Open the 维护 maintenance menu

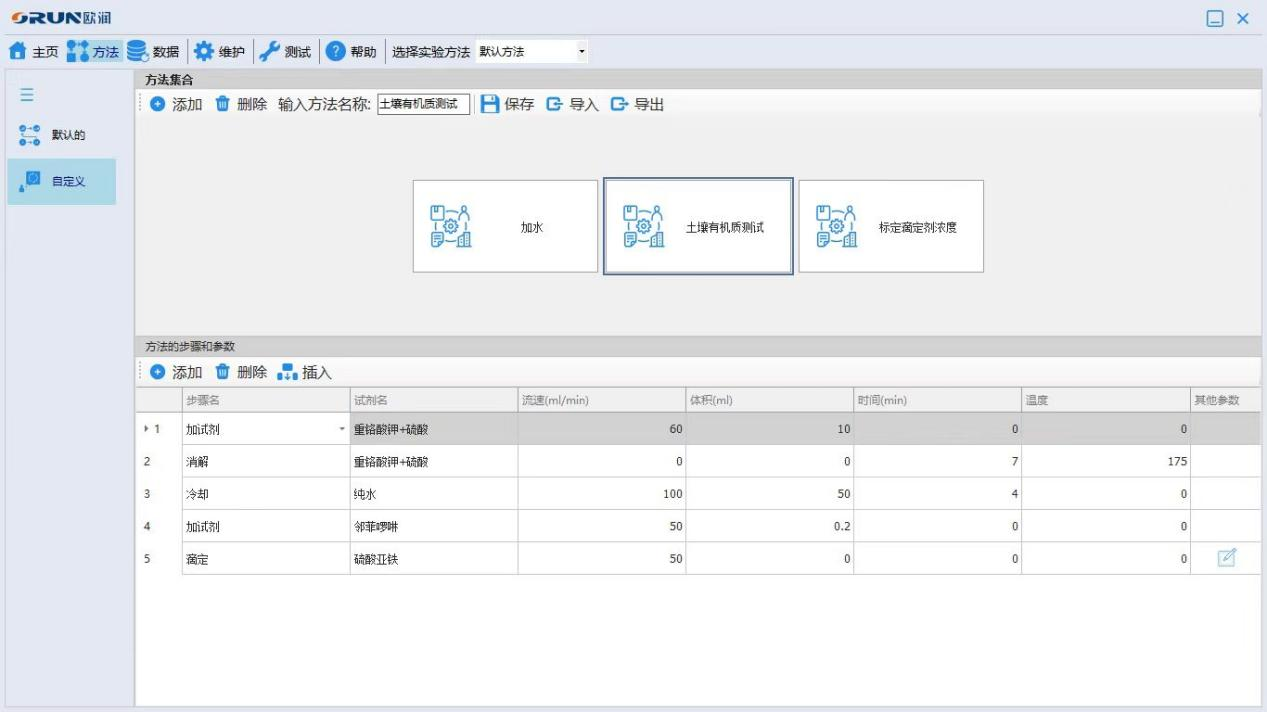click(x=219, y=51)
